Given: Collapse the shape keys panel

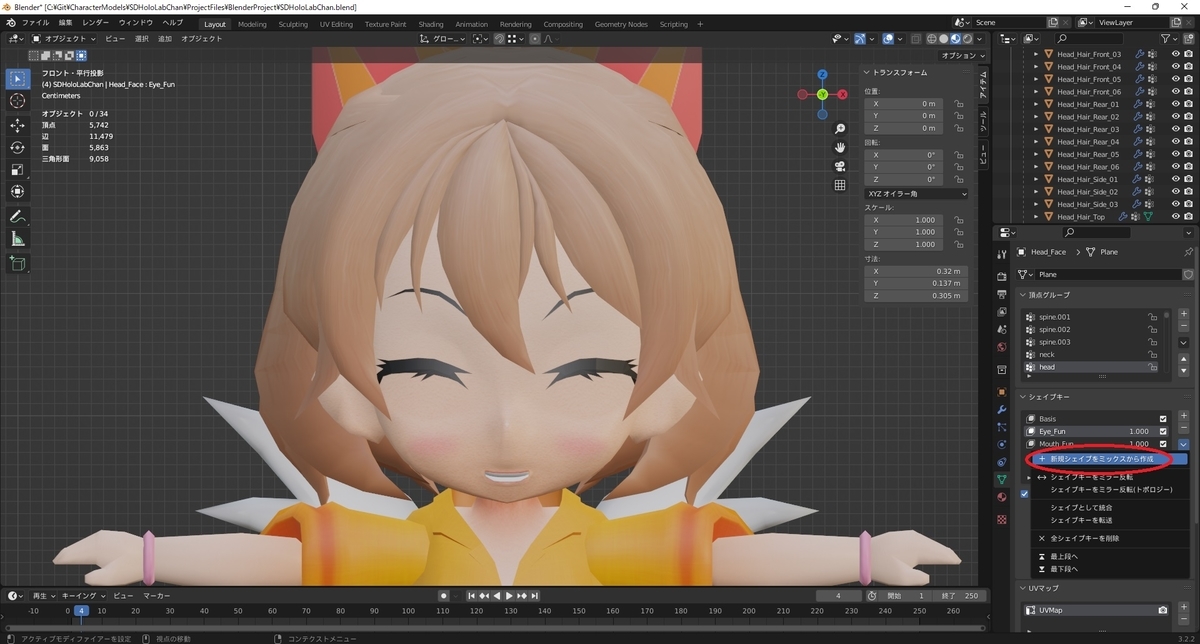Looking at the screenshot, I should 1023,397.
